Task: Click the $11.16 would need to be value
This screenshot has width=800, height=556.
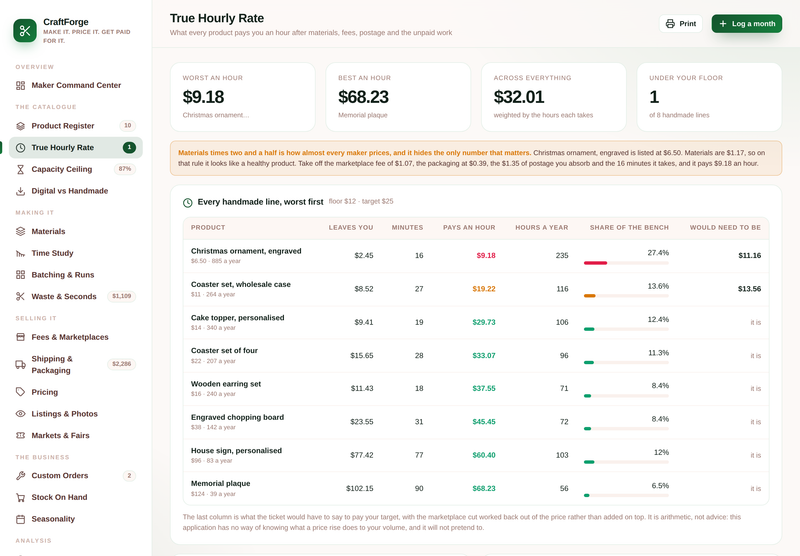Action: tap(749, 256)
